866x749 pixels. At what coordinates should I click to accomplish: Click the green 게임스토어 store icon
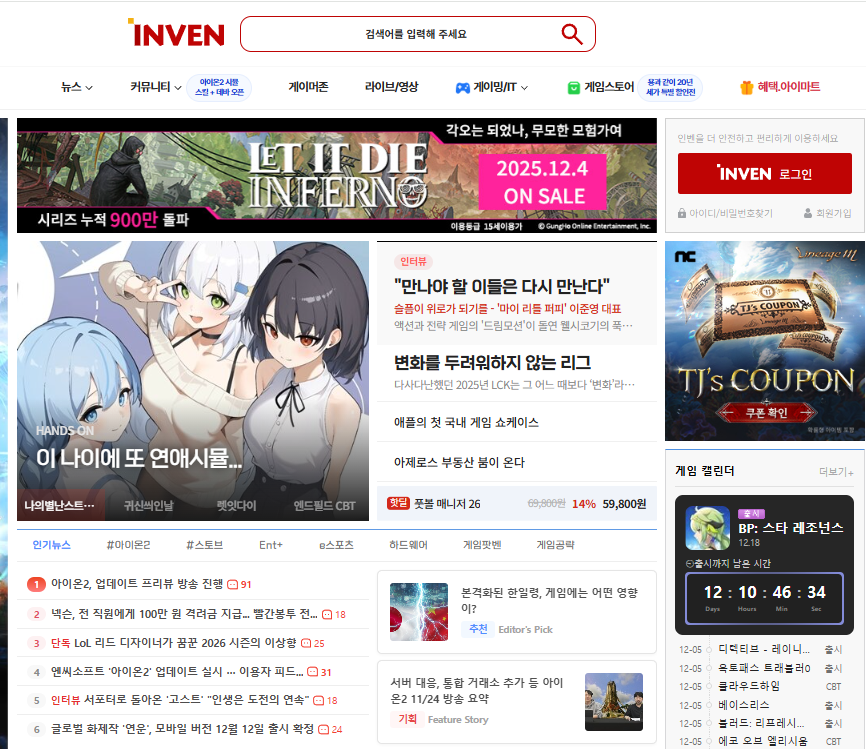(572, 87)
